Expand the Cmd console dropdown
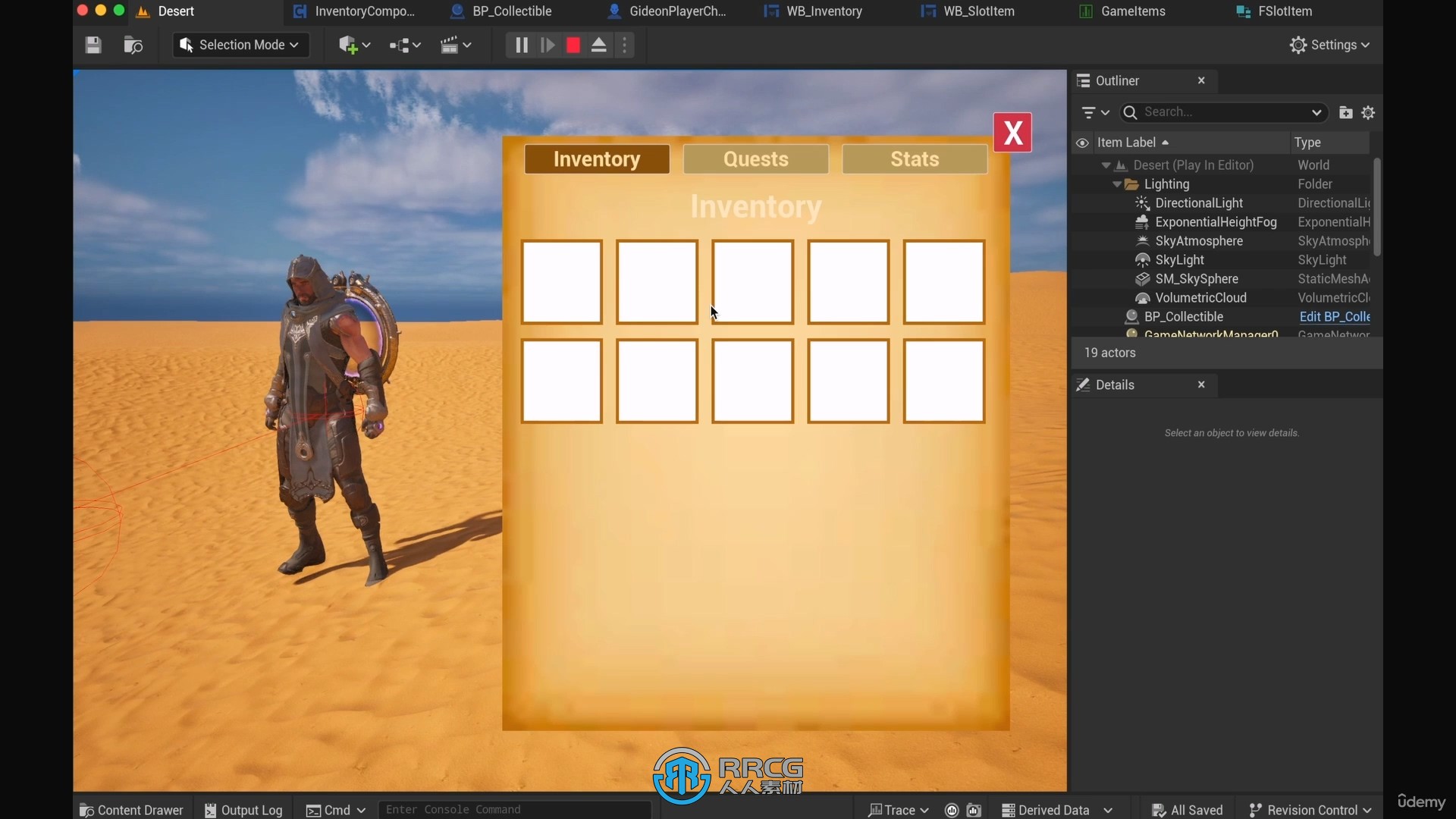The image size is (1456, 819). pos(362,809)
